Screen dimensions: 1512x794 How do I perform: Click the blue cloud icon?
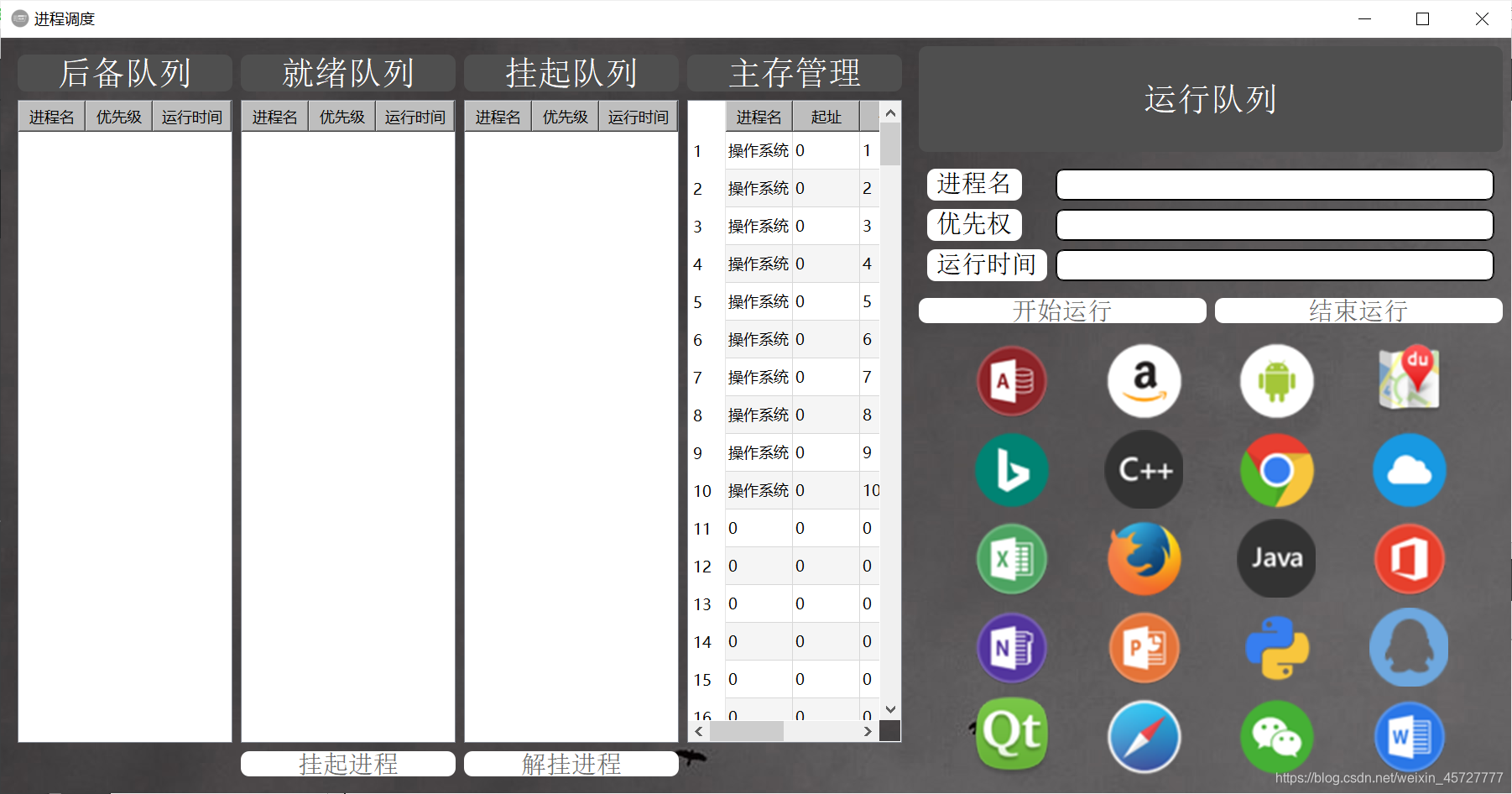[1409, 470]
